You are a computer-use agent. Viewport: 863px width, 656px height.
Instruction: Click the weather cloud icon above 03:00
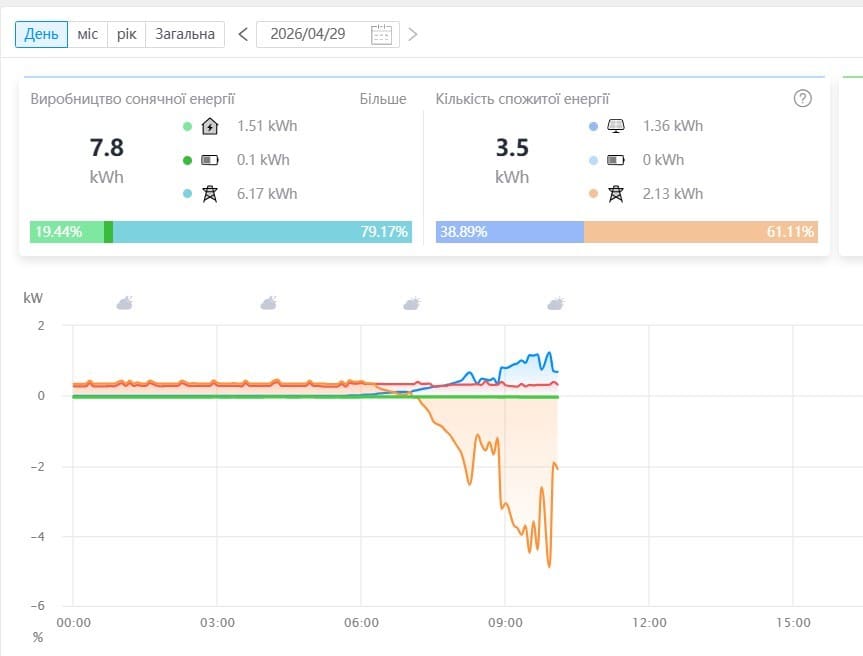(x=269, y=303)
